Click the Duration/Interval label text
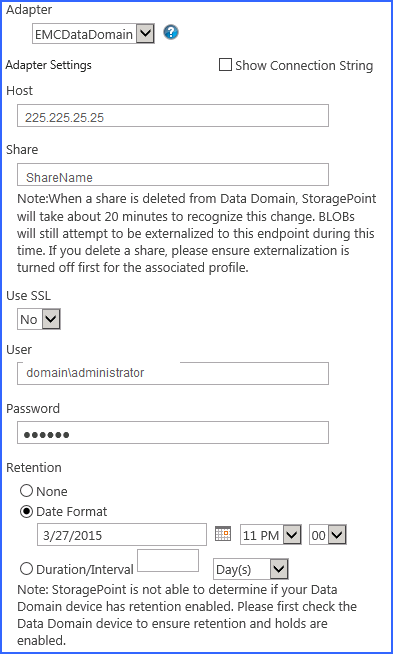 85,569
